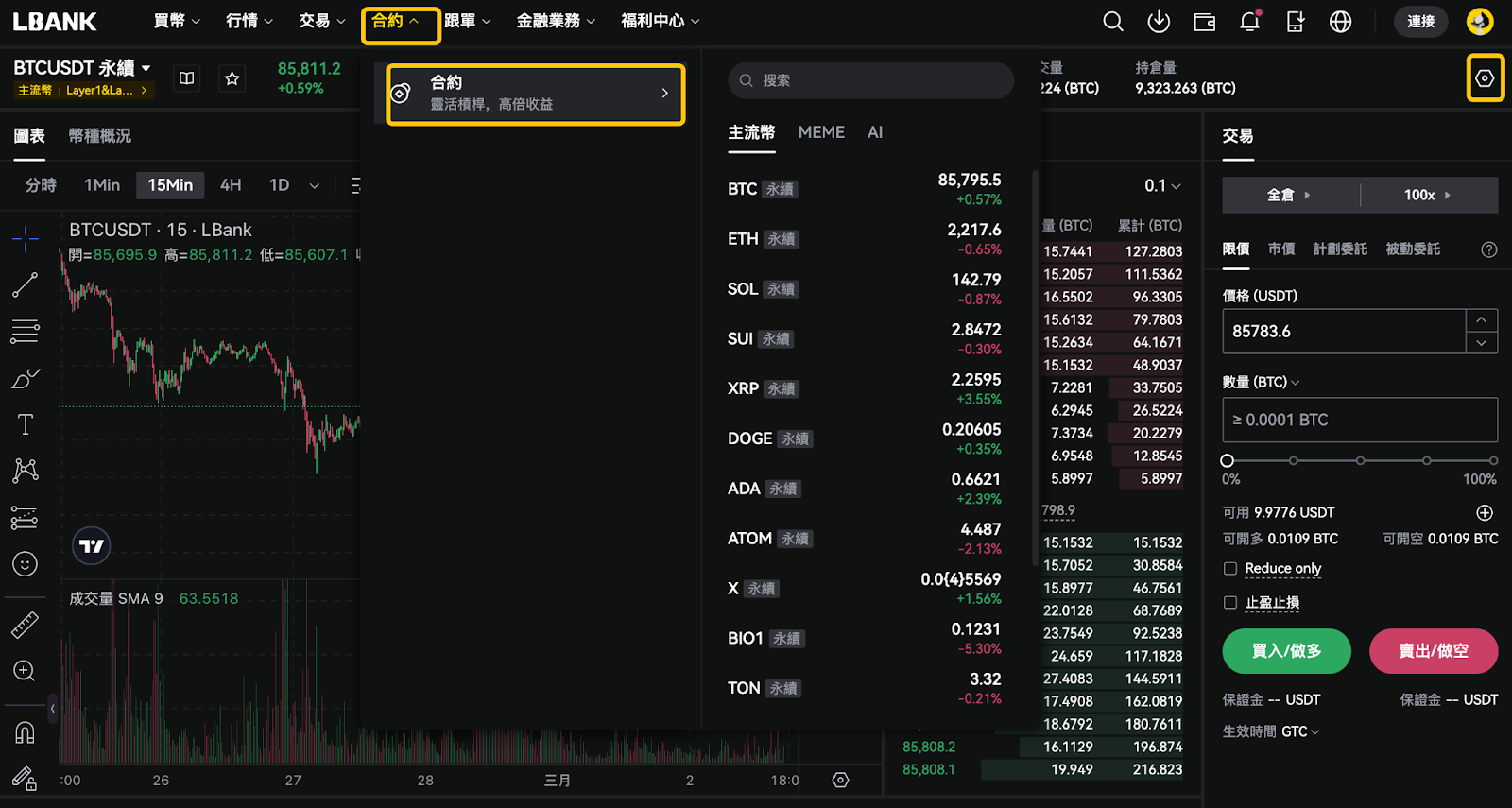
Task: Click the add funds plus icon
Action: pyautogui.click(x=1485, y=512)
